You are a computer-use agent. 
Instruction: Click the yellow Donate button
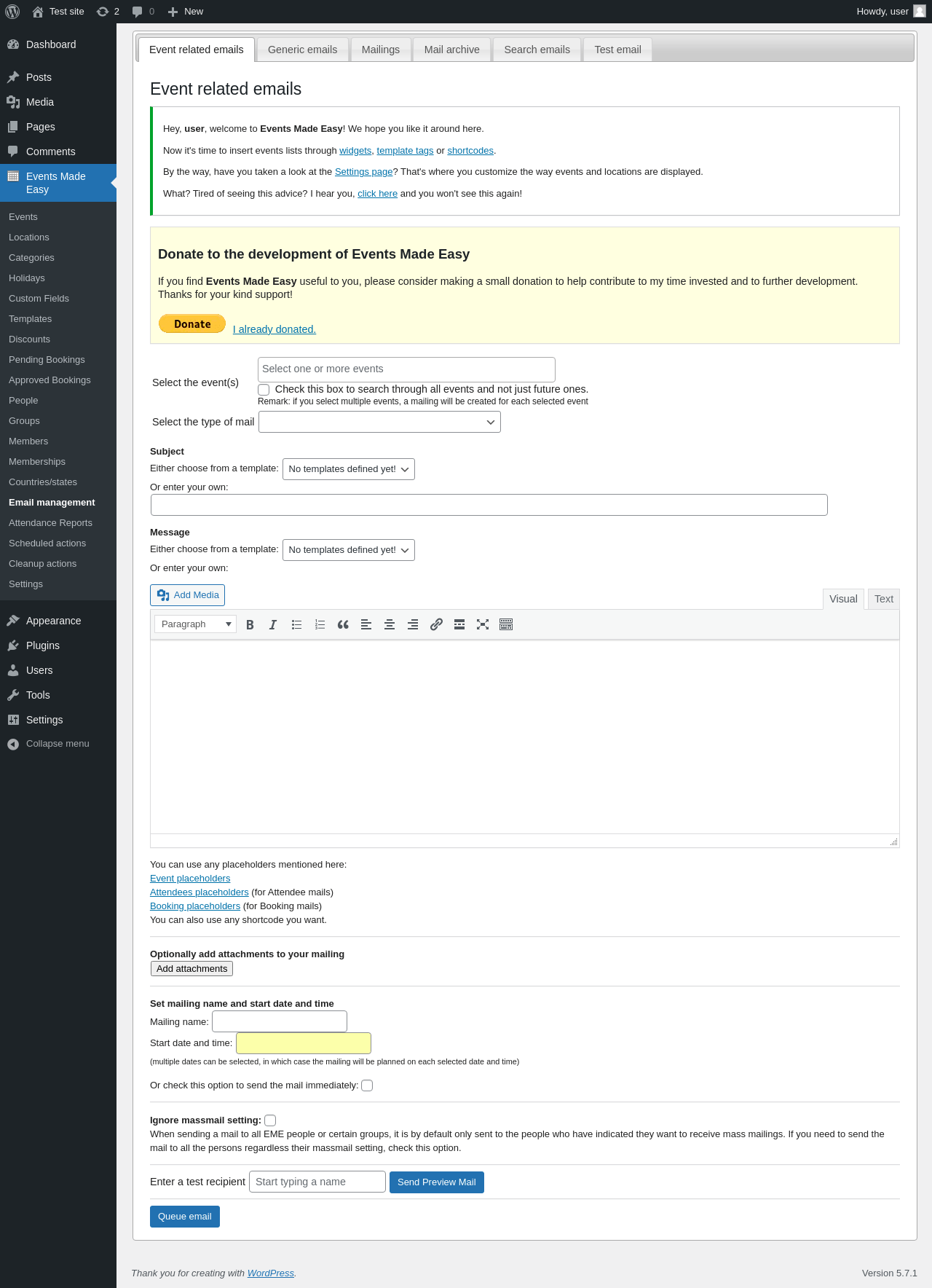[x=192, y=323]
